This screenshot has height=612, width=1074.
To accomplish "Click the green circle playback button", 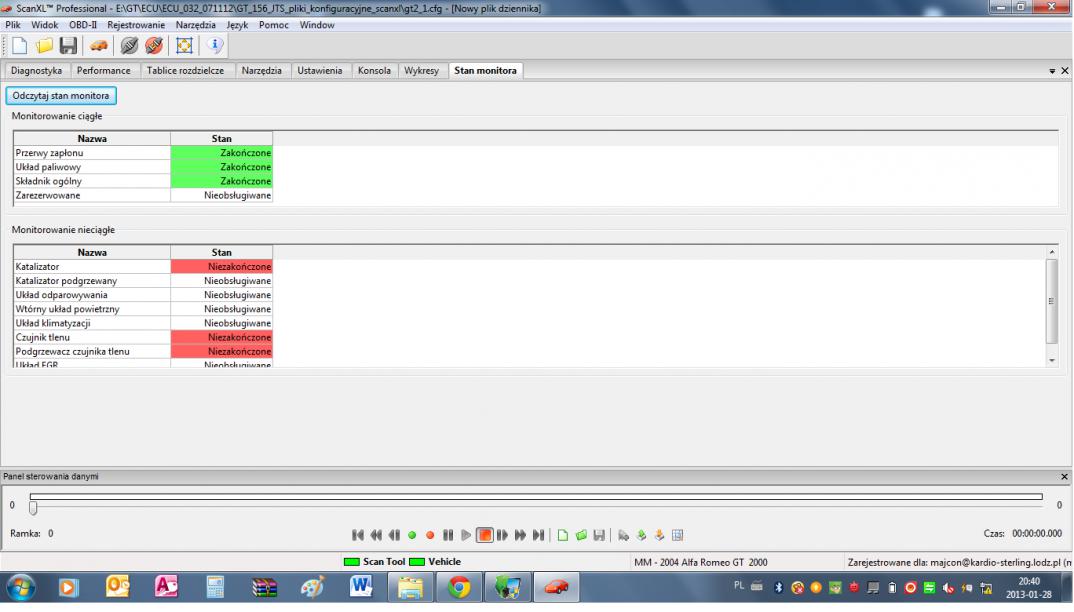I will 412,535.
